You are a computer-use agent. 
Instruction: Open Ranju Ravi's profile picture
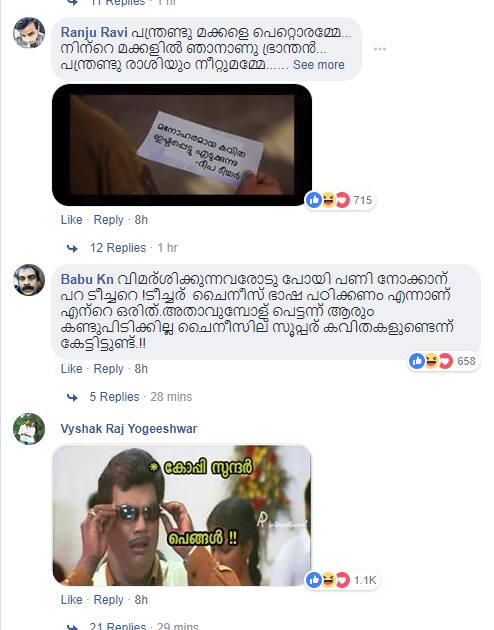(29, 33)
